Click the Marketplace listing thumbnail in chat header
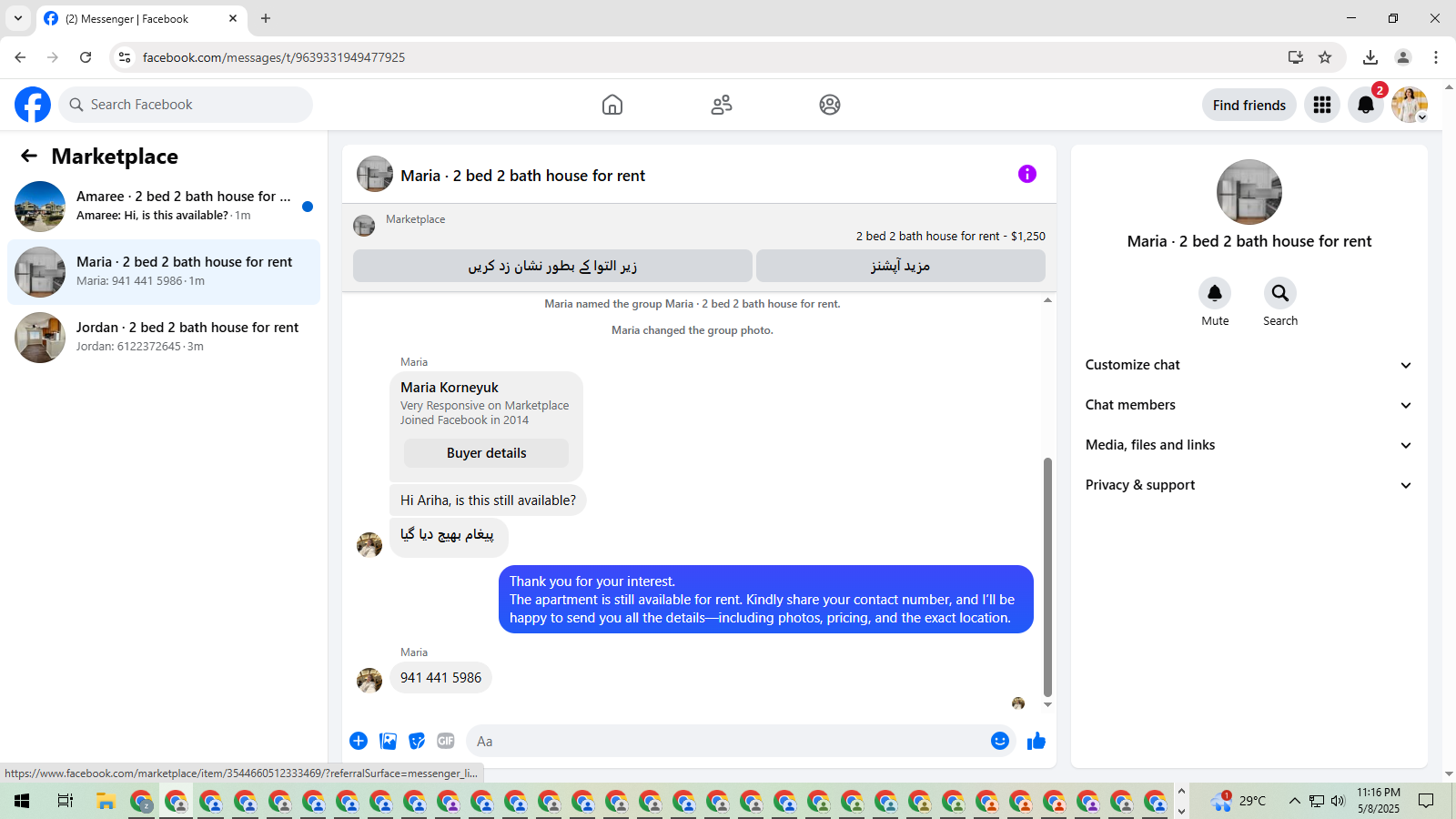1456x819 pixels. pyautogui.click(x=364, y=226)
